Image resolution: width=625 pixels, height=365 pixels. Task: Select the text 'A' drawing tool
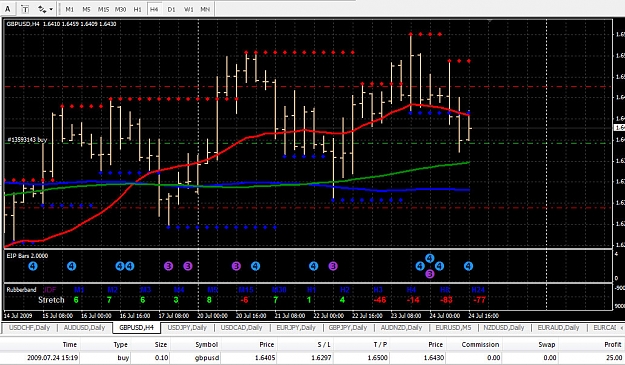[8, 9]
